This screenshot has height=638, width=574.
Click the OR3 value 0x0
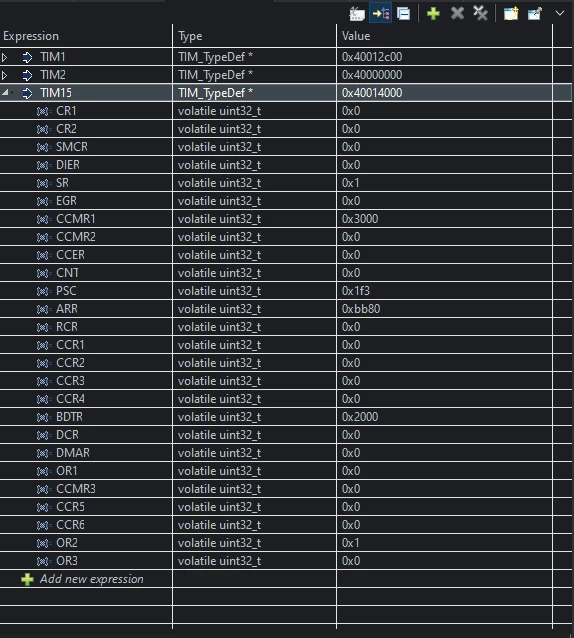pyautogui.click(x=351, y=561)
